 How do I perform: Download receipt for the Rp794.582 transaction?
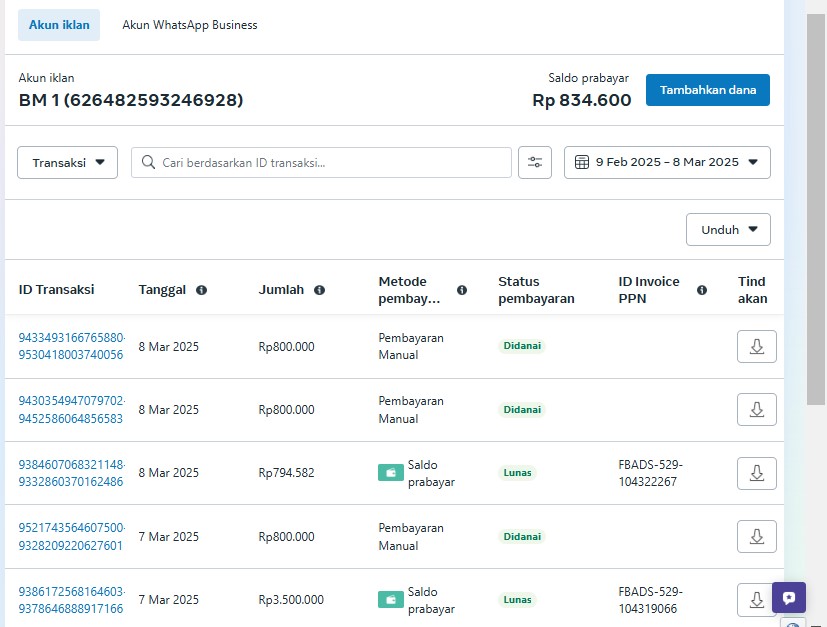point(756,473)
